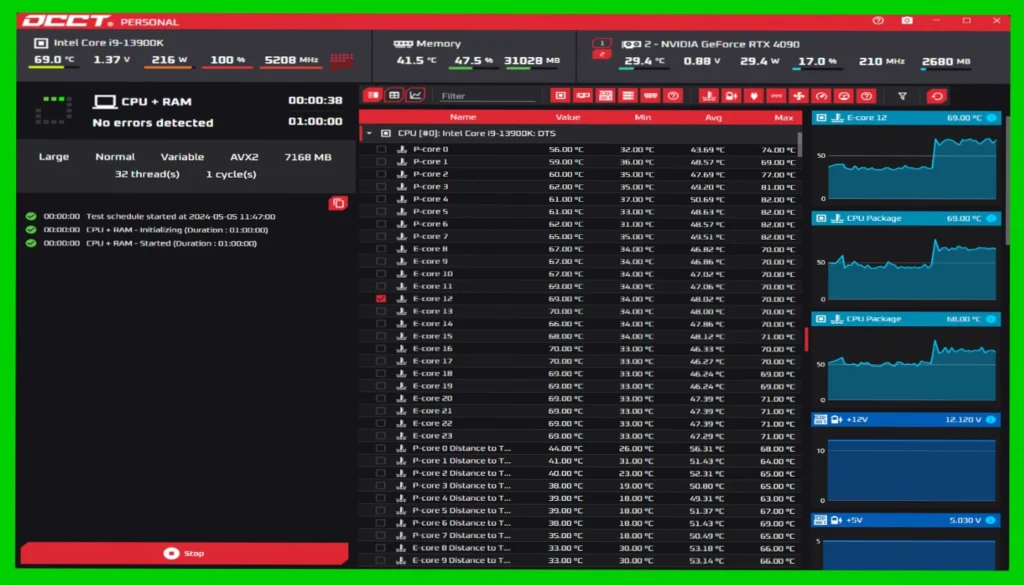1024x585 pixels.
Task: Check the P-core 0 Distance to T... checkbox
Action: (381, 448)
